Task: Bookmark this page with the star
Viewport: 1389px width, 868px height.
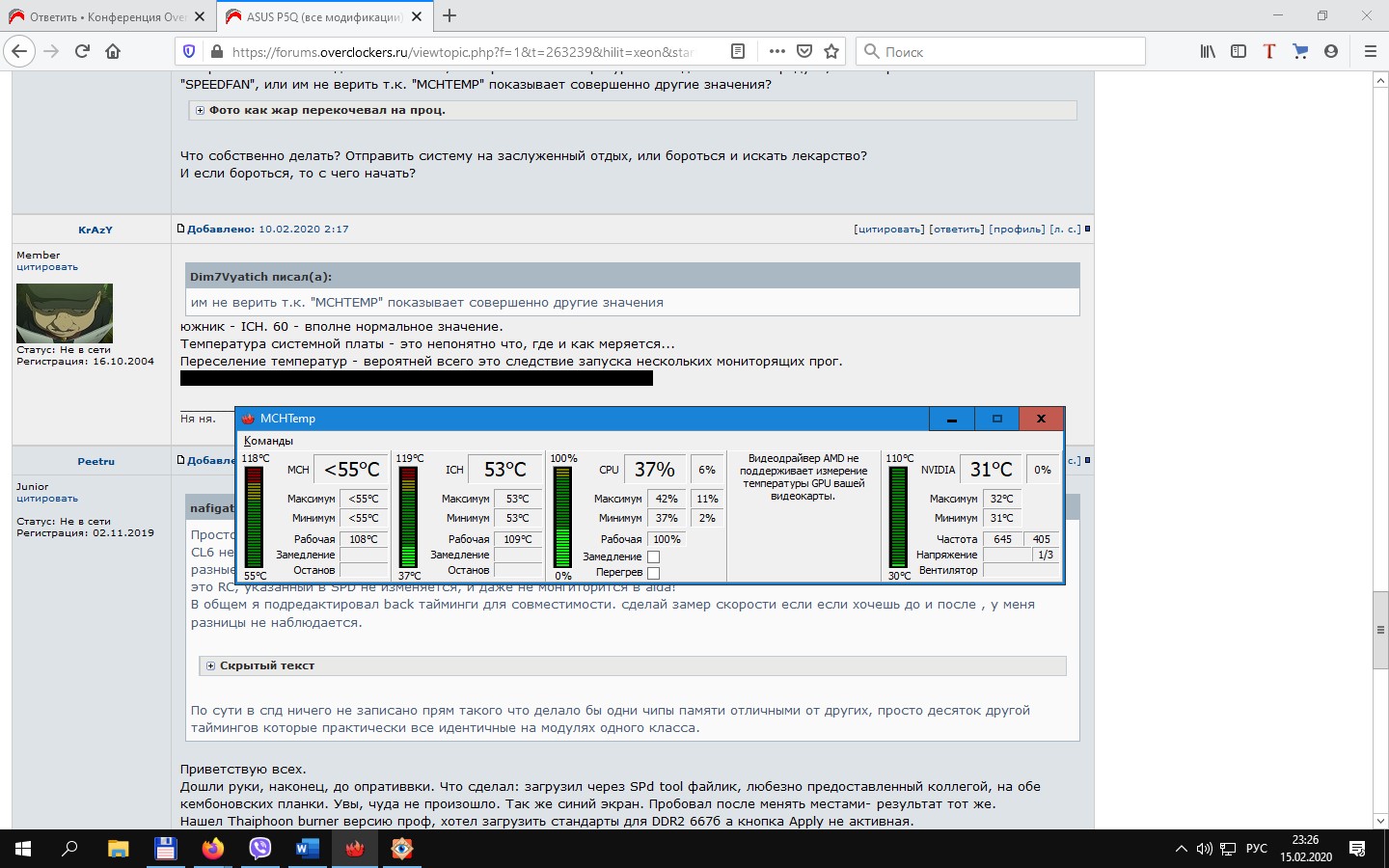Action: (x=831, y=51)
